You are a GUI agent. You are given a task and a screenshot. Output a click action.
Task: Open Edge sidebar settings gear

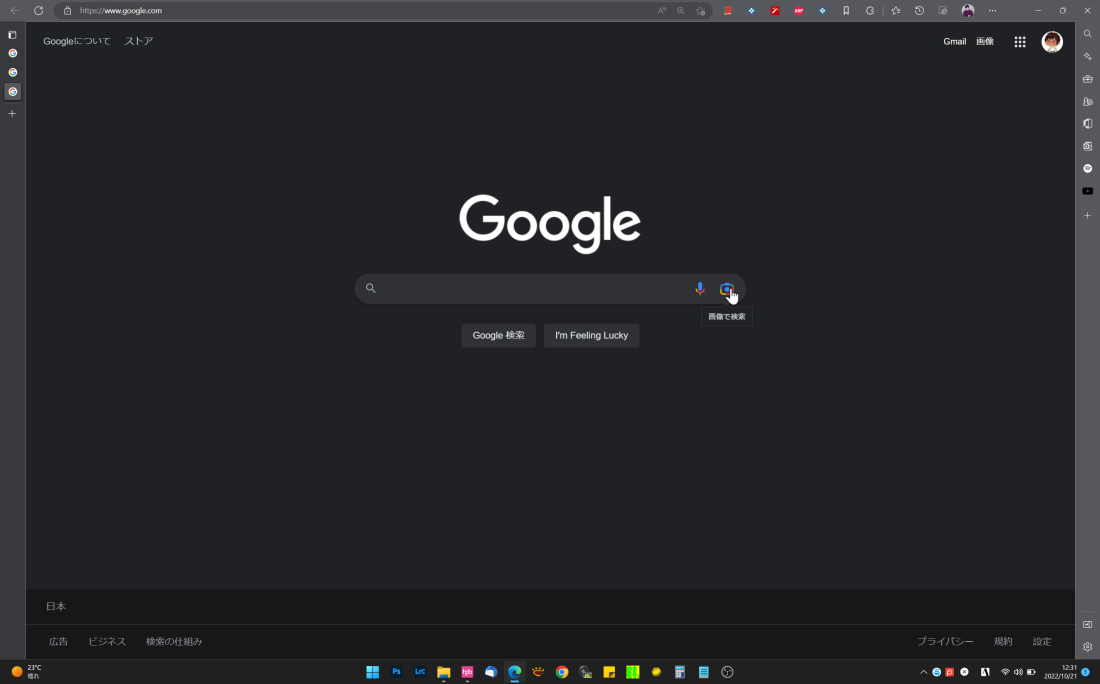point(1087,647)
